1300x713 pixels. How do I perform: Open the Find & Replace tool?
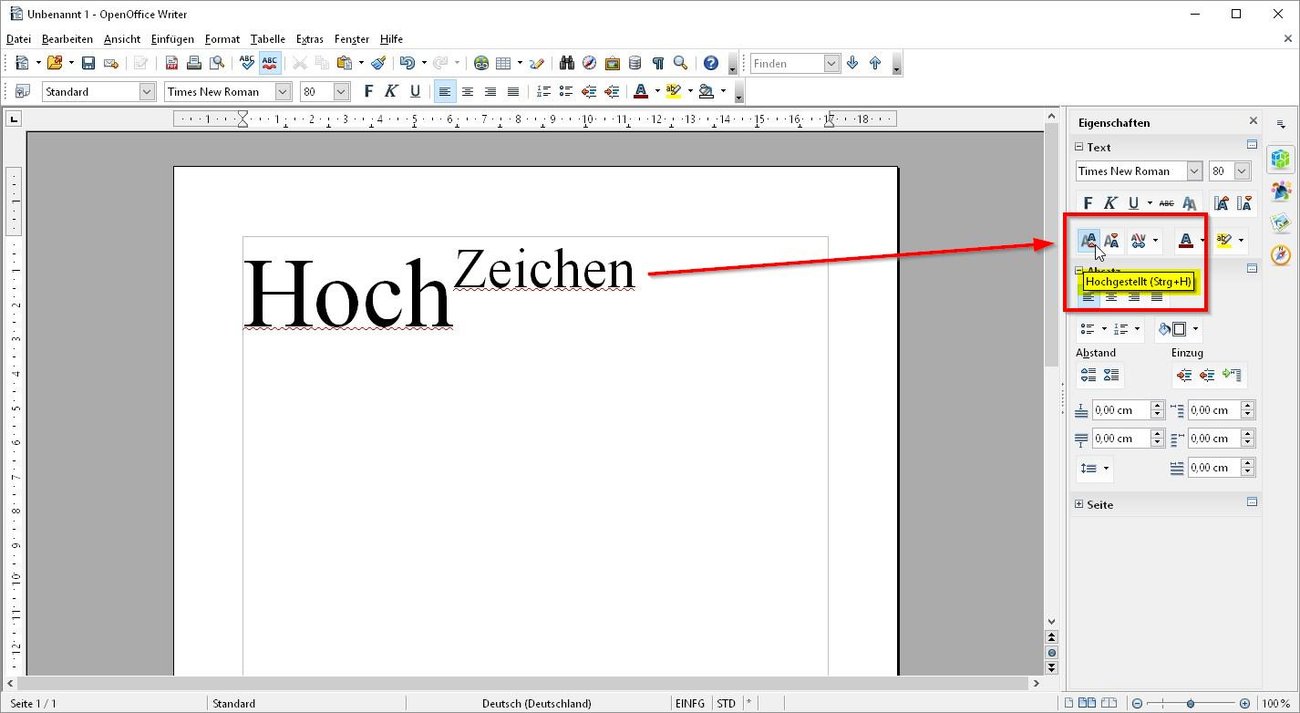tap(566, 63)
